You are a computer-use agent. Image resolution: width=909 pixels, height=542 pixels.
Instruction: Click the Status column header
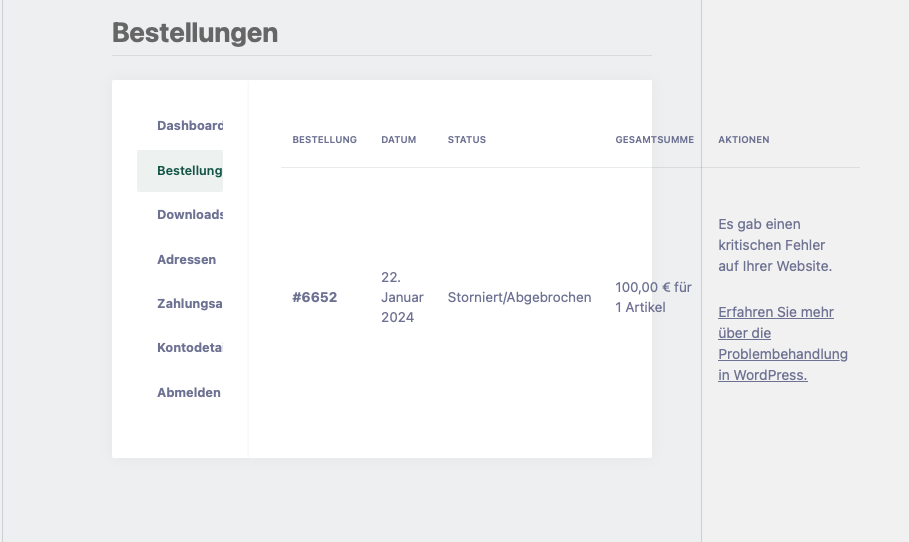(x=467, y=140)
